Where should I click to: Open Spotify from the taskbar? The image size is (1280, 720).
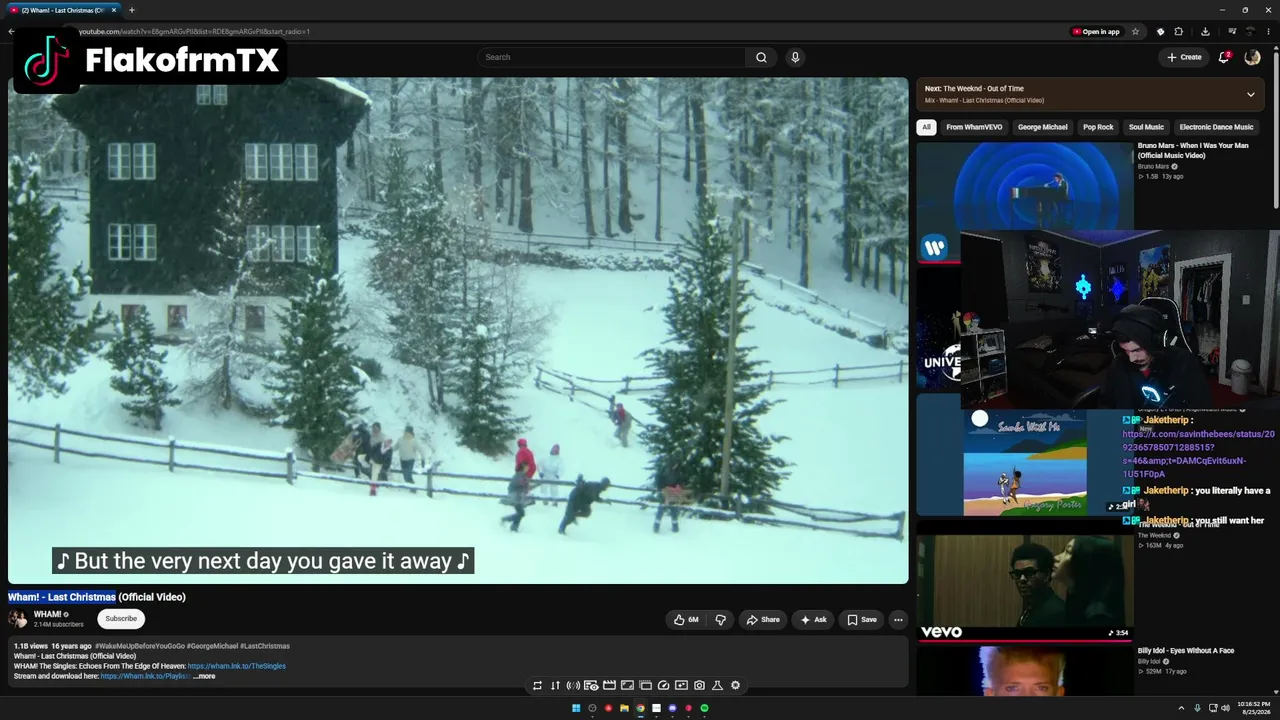(x=704, y=708)
